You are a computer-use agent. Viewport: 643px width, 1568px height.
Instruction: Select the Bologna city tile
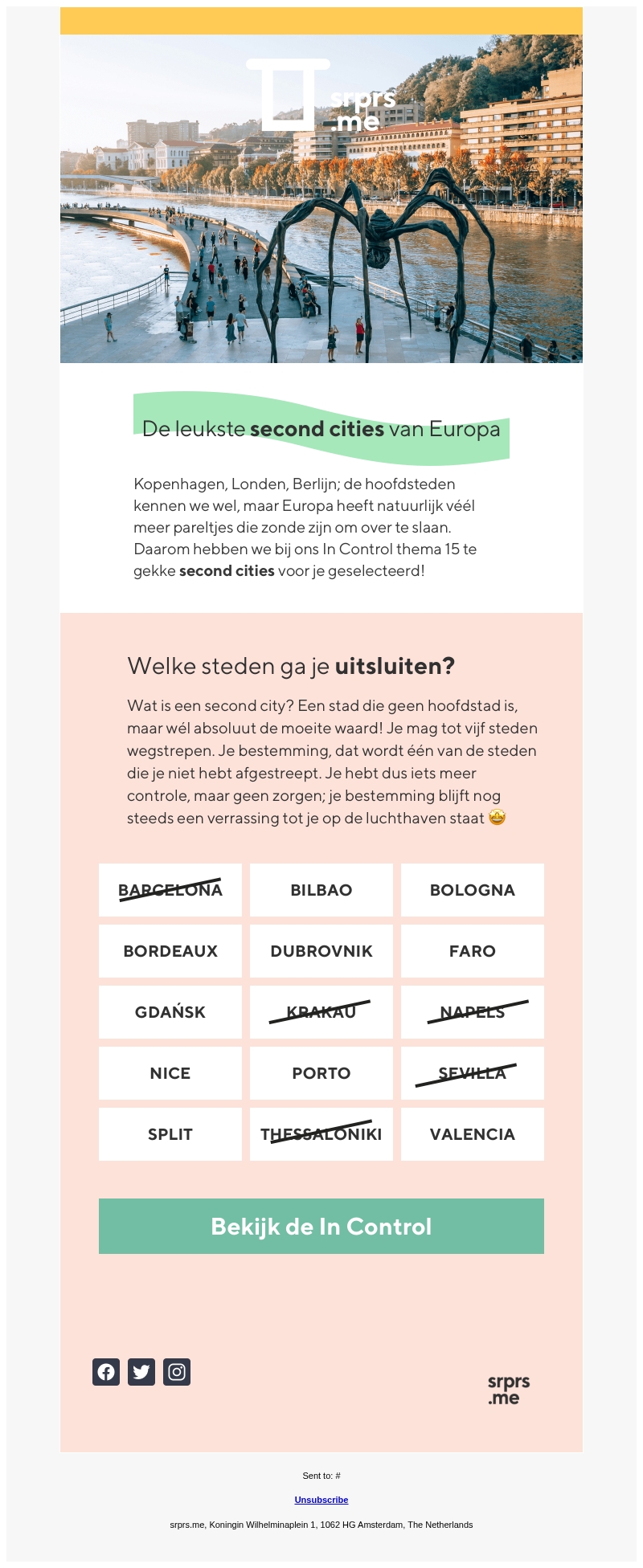pyautogui.click(x=473, y=890)
